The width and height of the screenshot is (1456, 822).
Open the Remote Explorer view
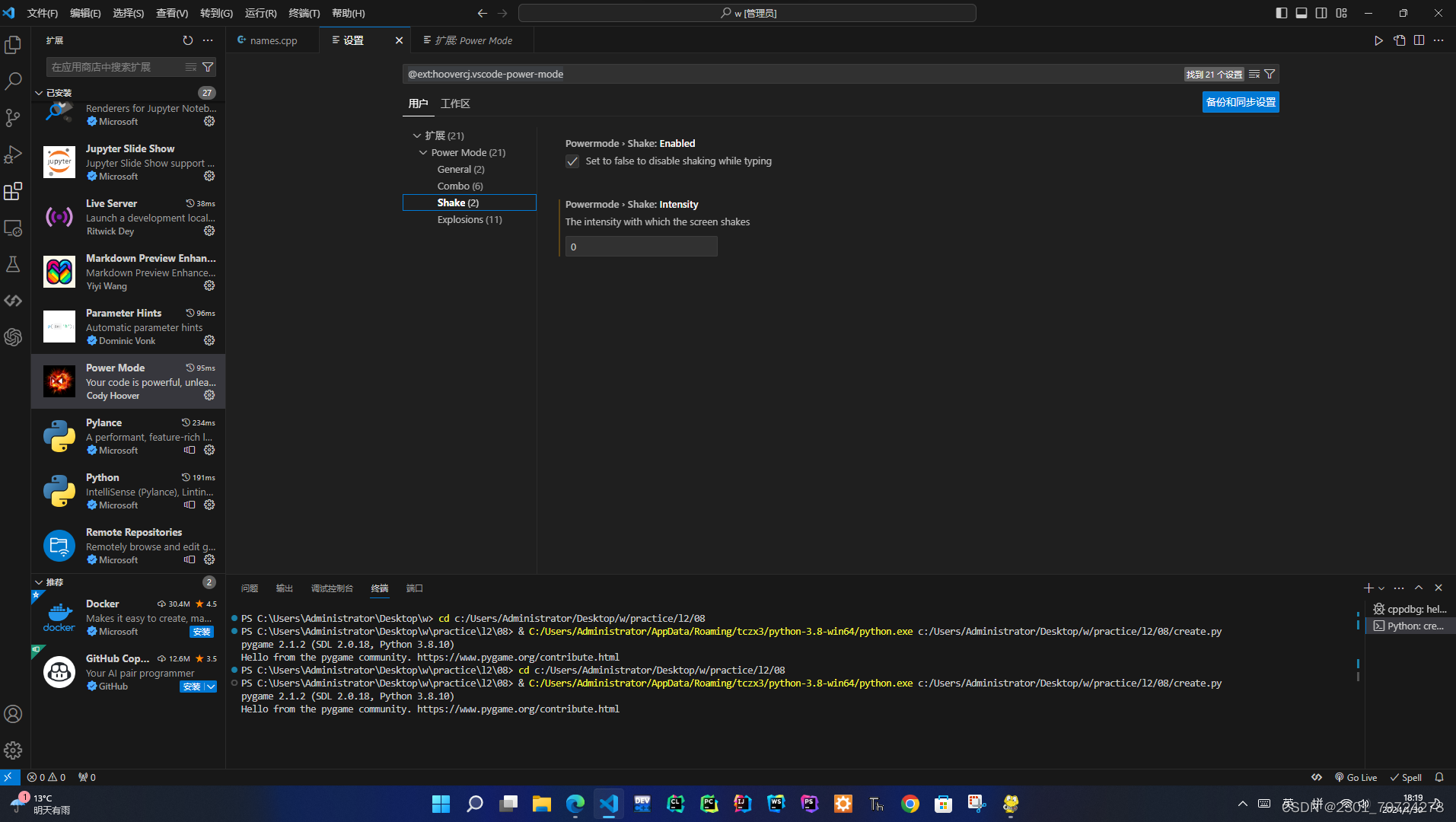12,228
